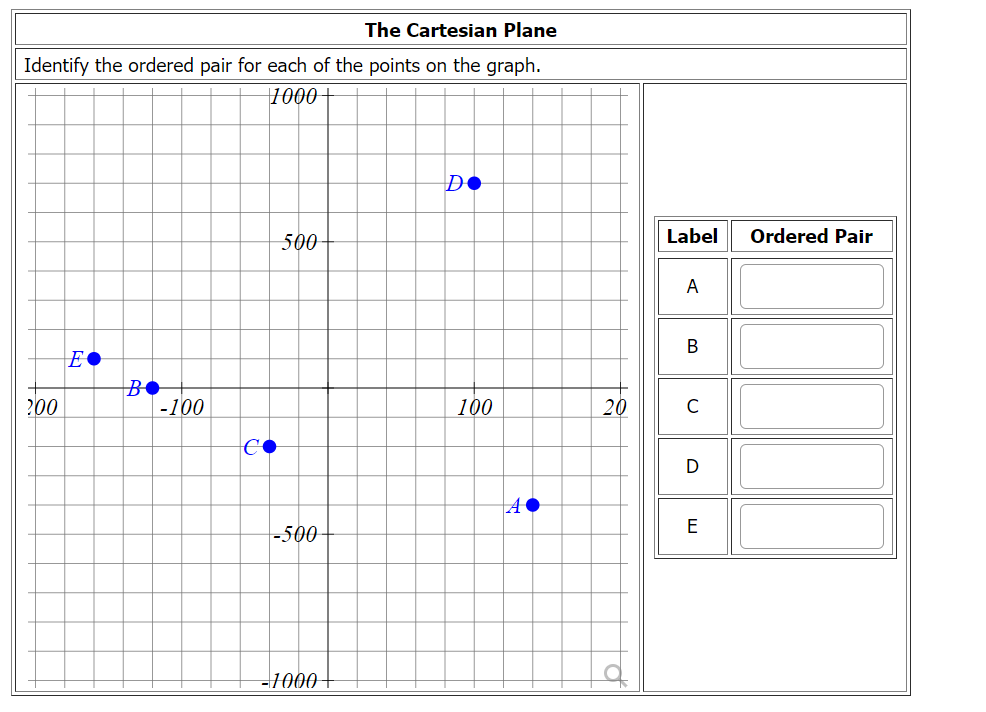Select point C below the x-axis
This screenshot has height=712, width=986.
click(x=269, y=446)
